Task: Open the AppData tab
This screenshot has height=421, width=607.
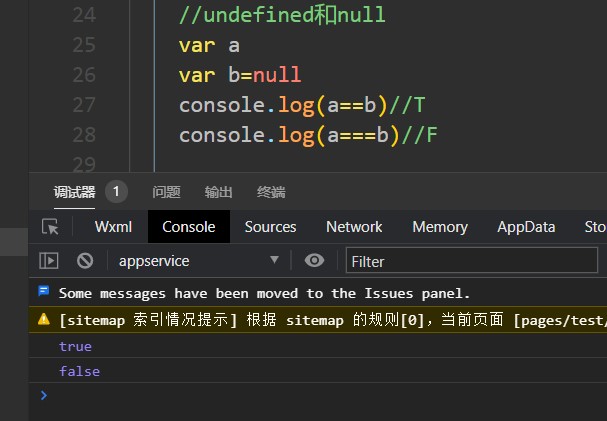Action: (x=526, y=227)
